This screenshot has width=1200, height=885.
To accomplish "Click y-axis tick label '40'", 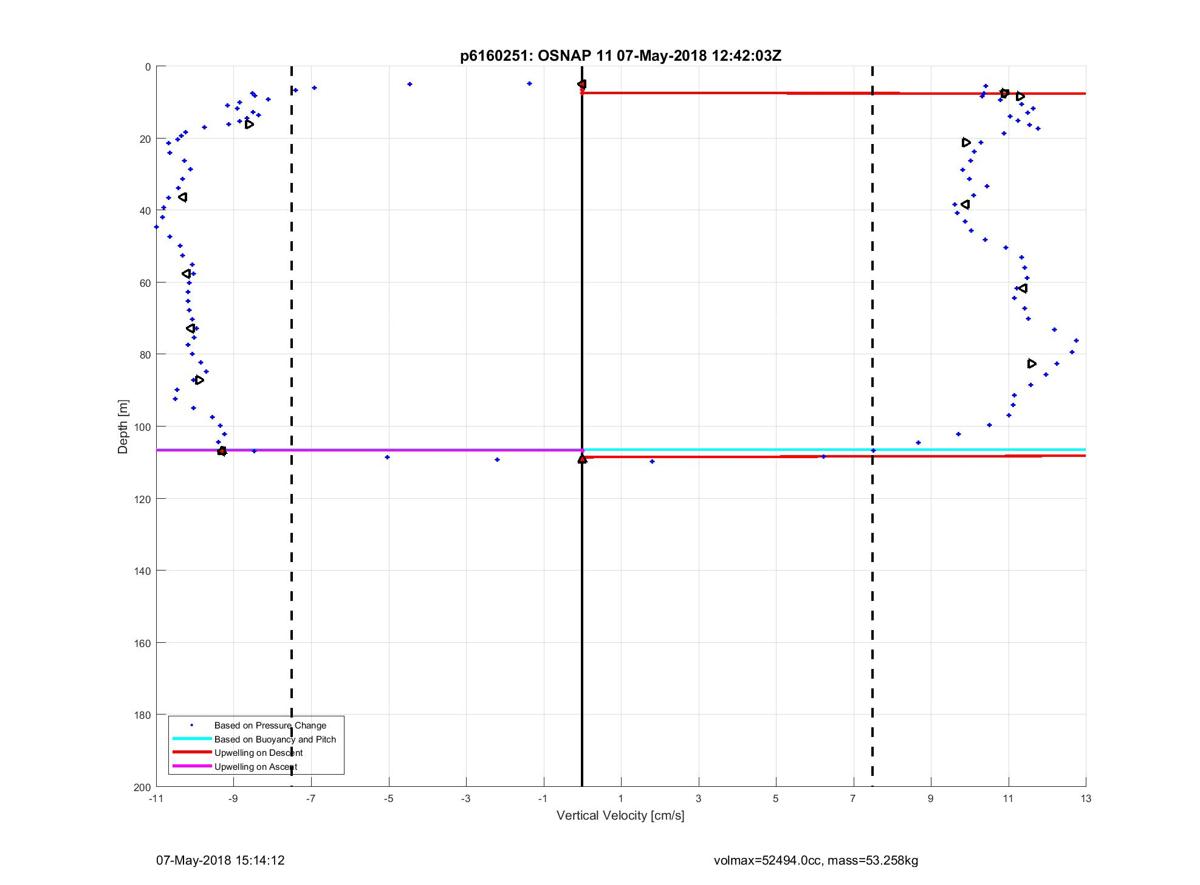I will pos(144,211).
